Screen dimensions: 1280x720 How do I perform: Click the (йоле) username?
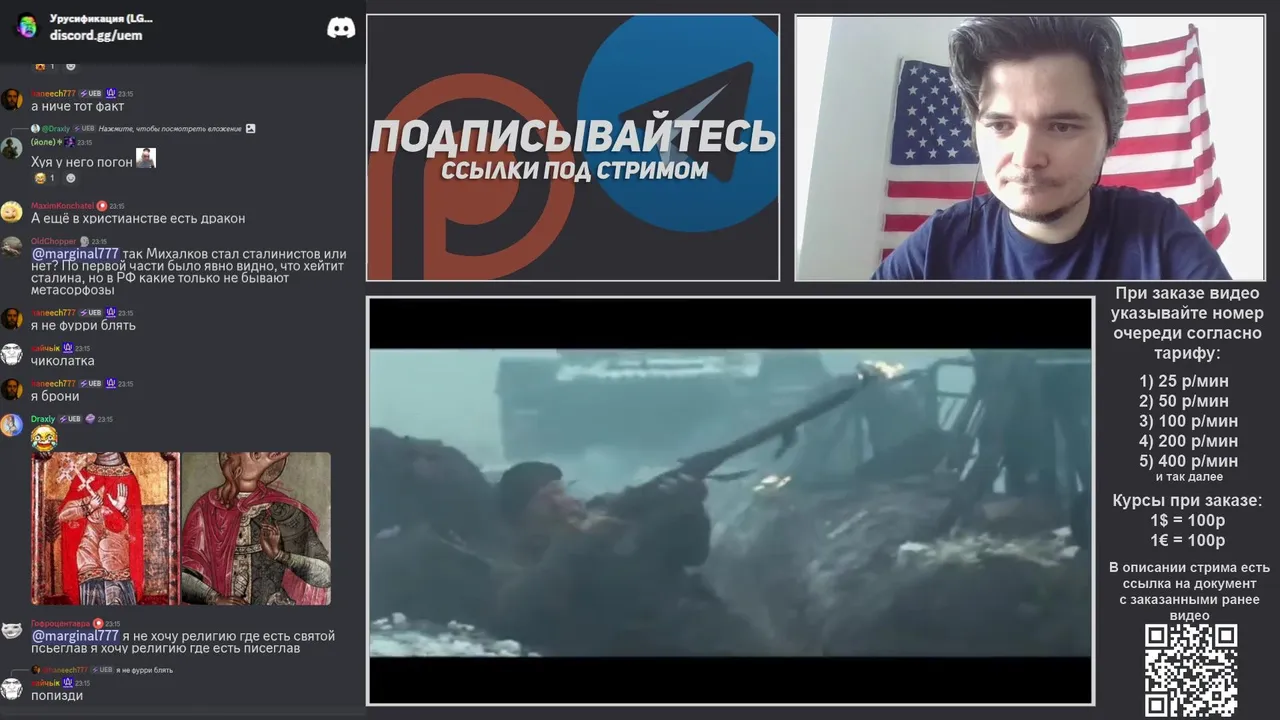pyautogui.click(x=44, y=142)
